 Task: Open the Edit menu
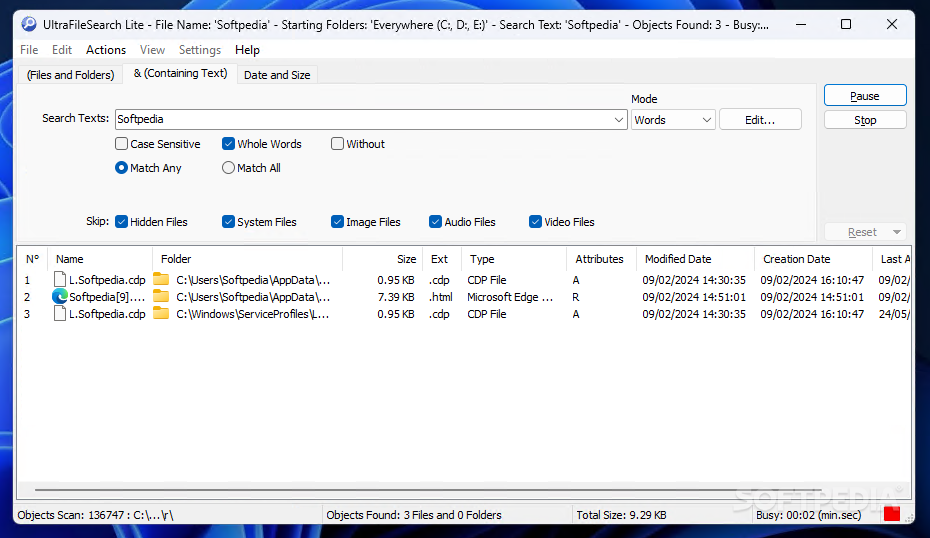click(x=62, y=50)
